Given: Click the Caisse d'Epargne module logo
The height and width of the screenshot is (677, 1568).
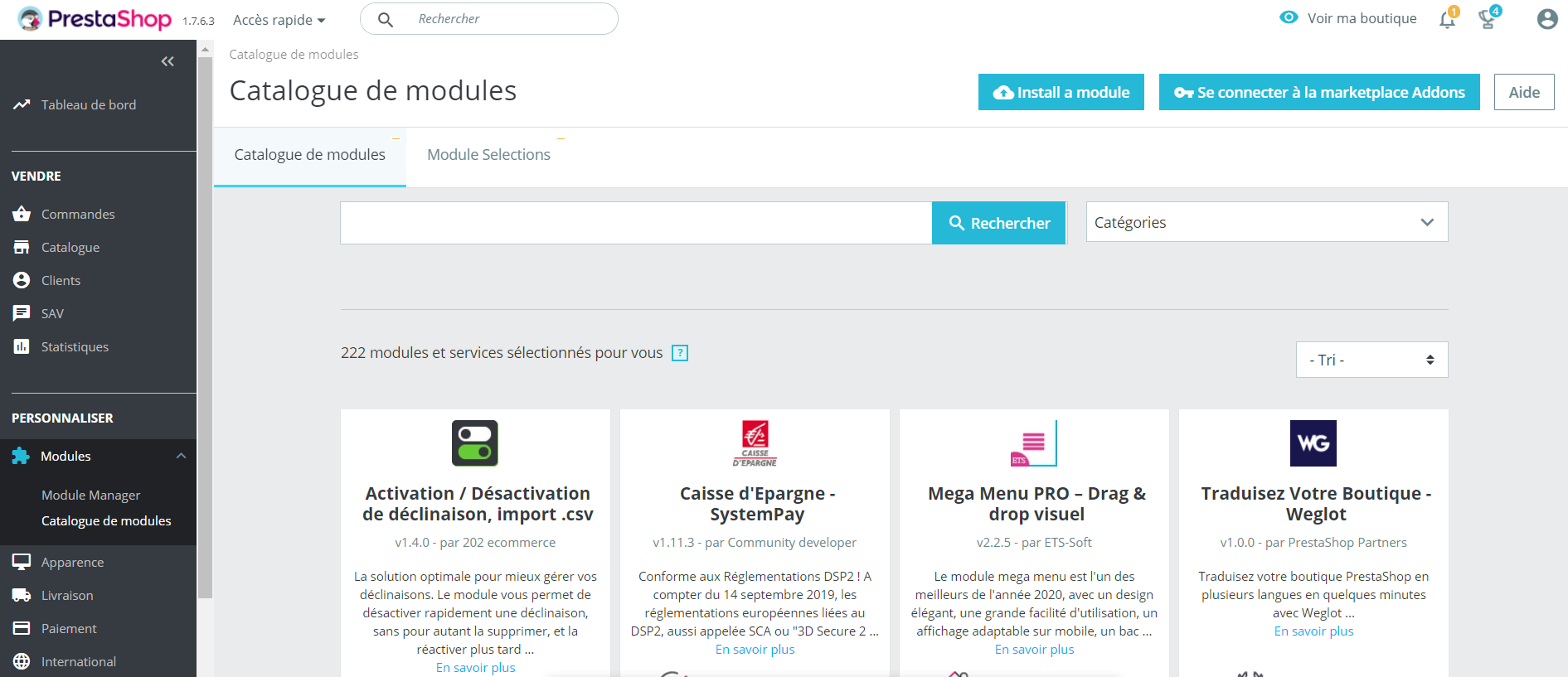Looking at the screenshot, I should tap(755, 443).
